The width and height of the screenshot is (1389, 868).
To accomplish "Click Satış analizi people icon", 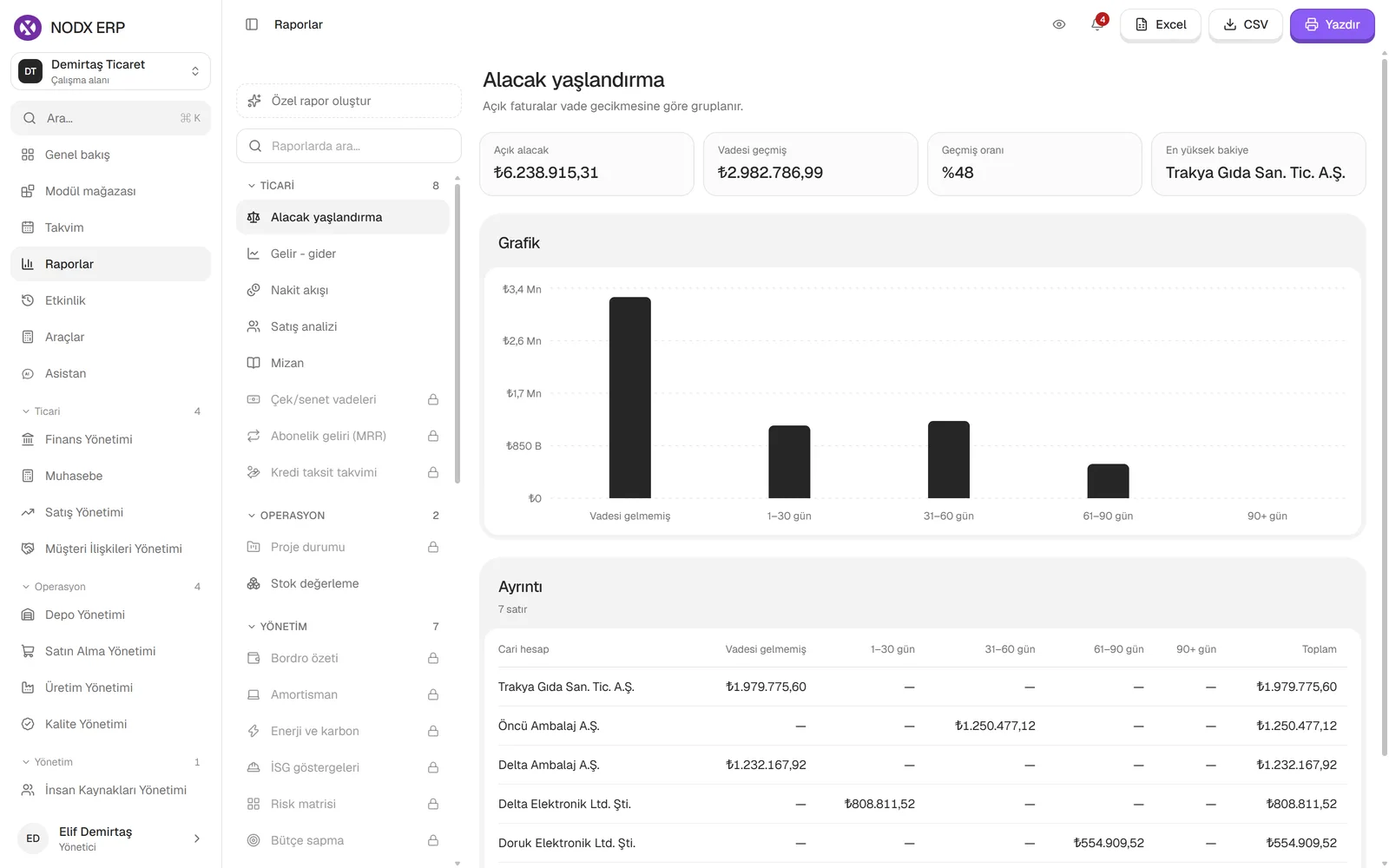I will (253, 326).
